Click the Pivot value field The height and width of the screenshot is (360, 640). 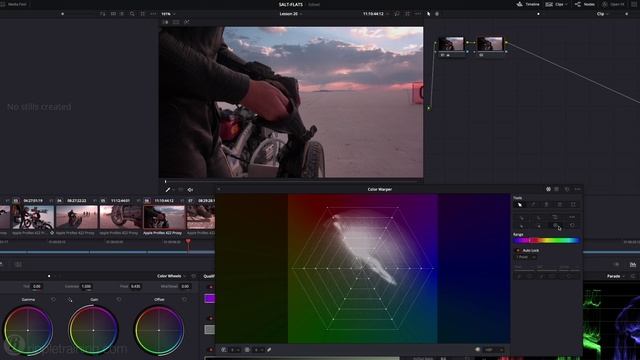[136, 287]
